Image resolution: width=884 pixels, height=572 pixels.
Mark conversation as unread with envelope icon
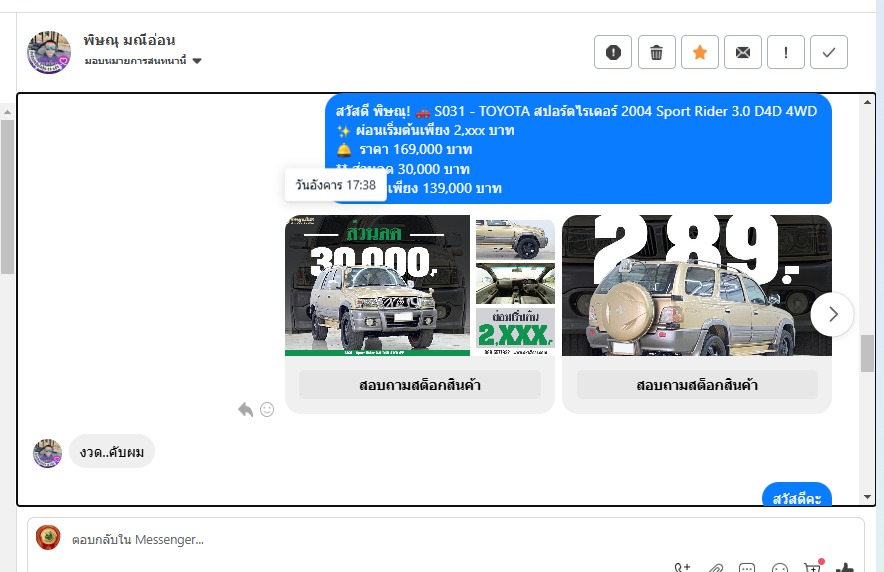pos(743,52)
